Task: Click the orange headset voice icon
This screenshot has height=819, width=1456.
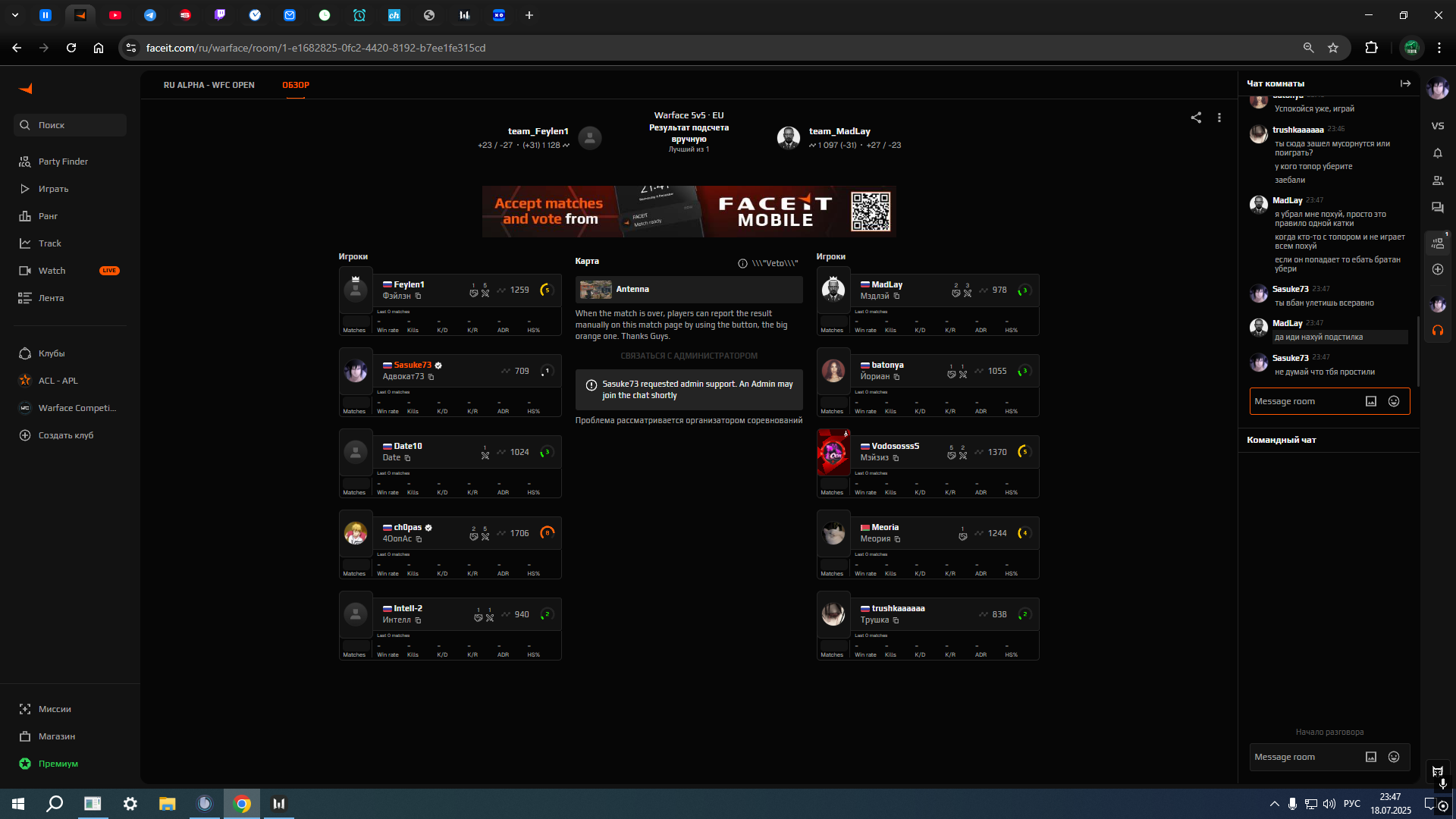Action: click(1438, 331)
